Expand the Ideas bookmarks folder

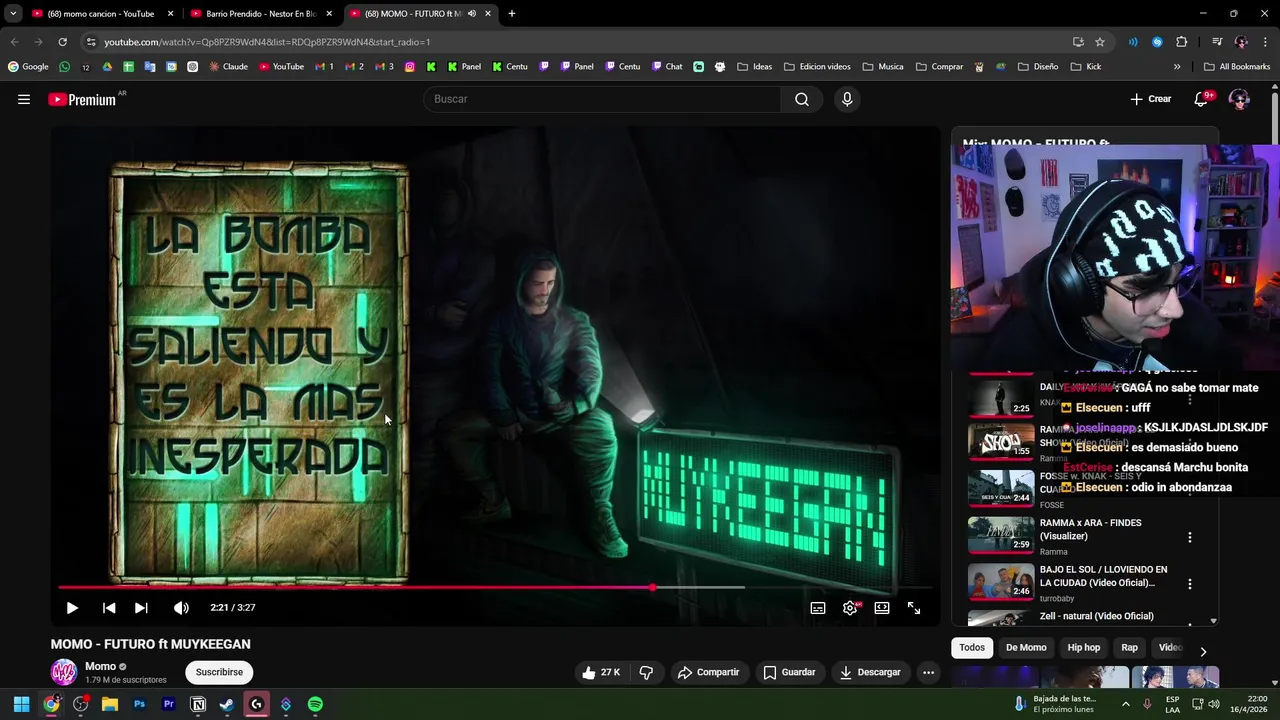[754, 67]
